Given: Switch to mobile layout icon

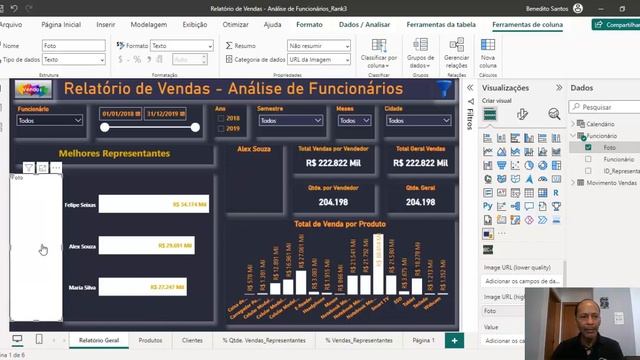Looking at the screenshot, I should click(39, 339).
